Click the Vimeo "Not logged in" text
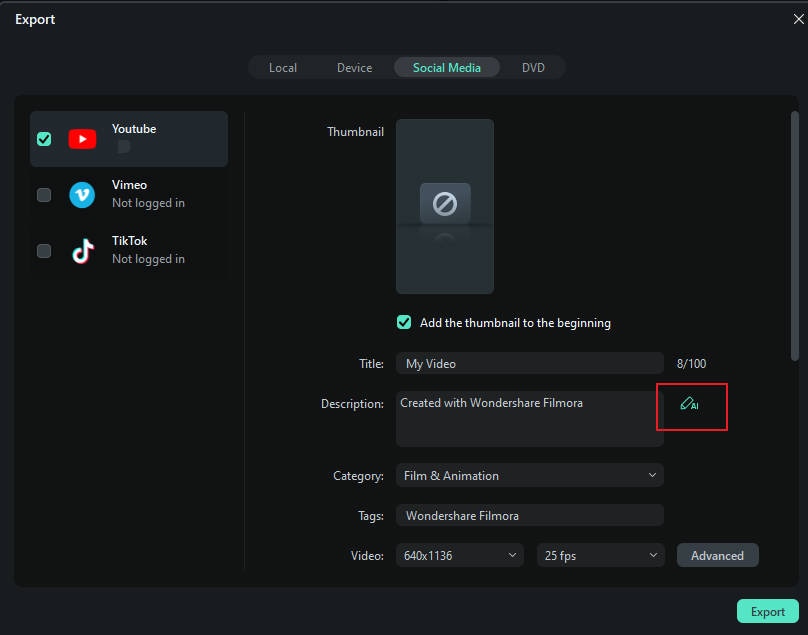The width and height of the screenshot is (808, 635). point(148,203)
